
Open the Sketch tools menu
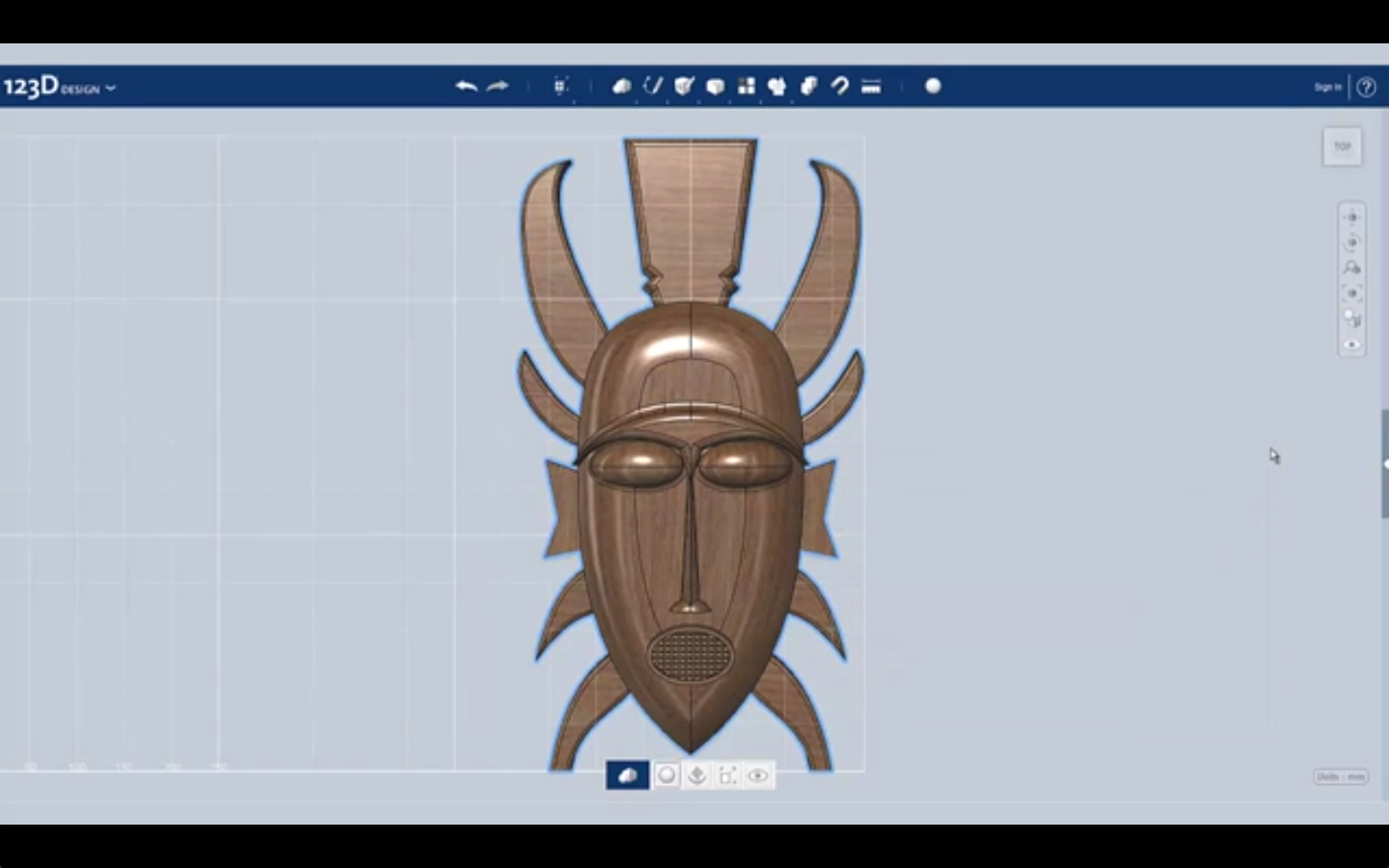click(653, 86)
